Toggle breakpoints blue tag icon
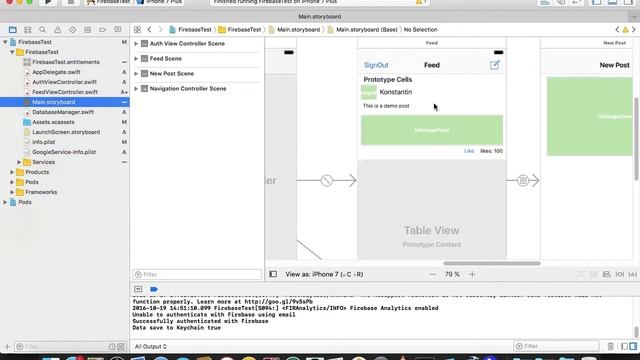This screenshot has width=640, height=360. coord(154,289)
